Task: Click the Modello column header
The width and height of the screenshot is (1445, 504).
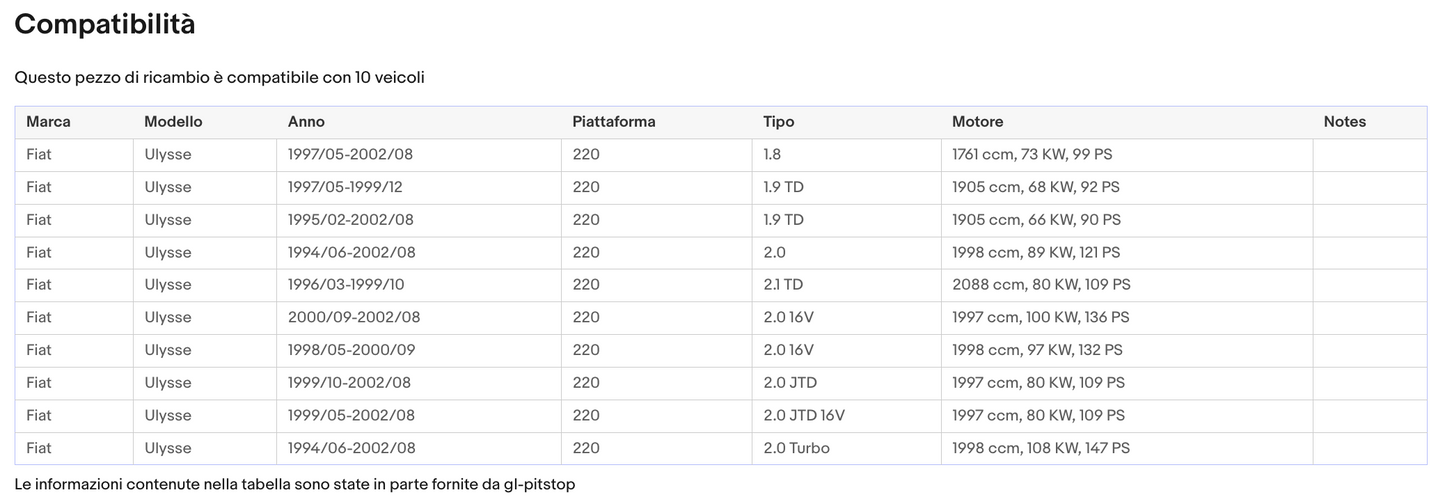Action: (173, 122)
